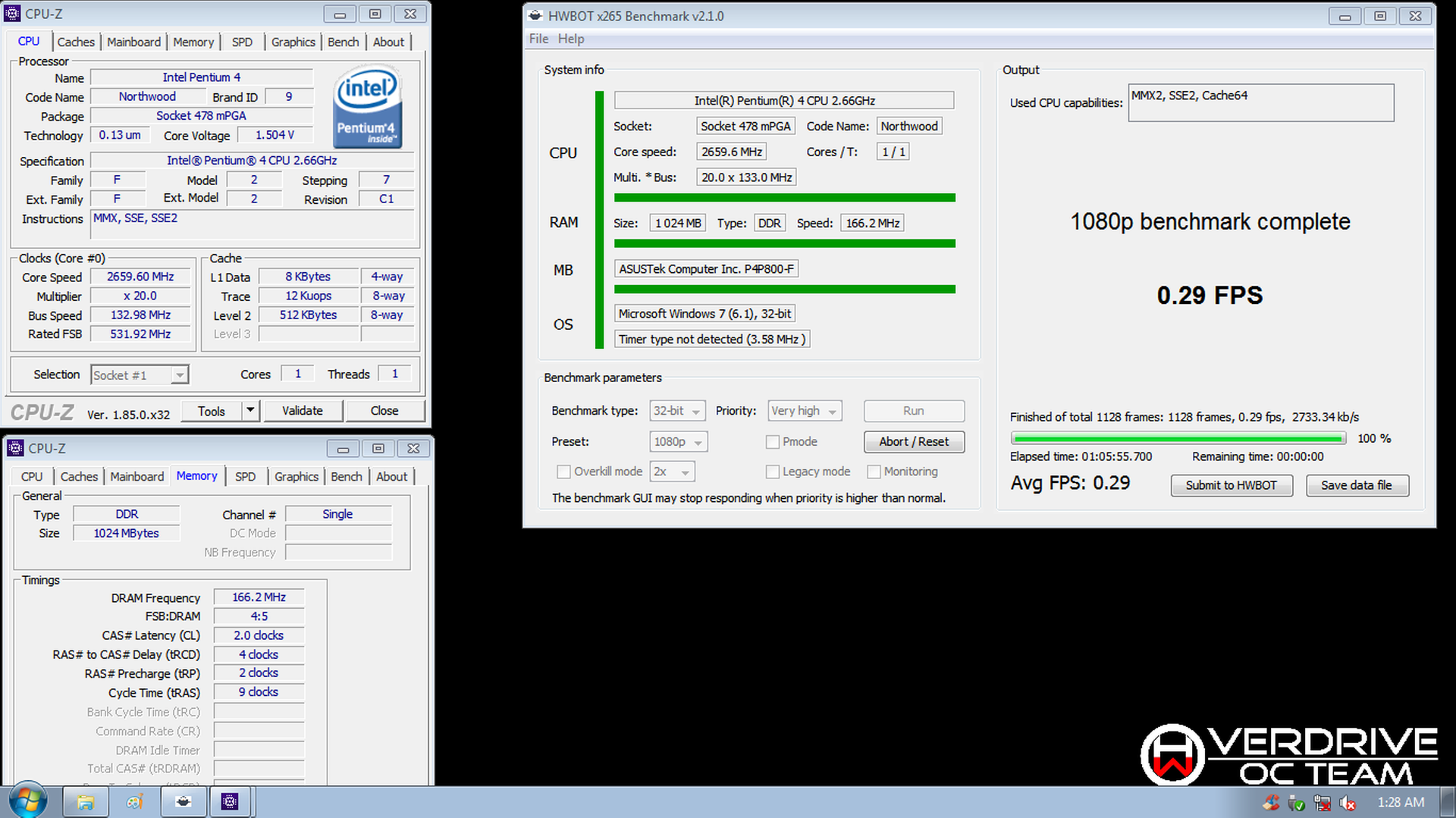Image resolution: width=1456 pixels, height=818 pixels.
Task: Click the Code Name Northwood field in CPU-Z
Action: pyautogui.click(x=147, y=97)
